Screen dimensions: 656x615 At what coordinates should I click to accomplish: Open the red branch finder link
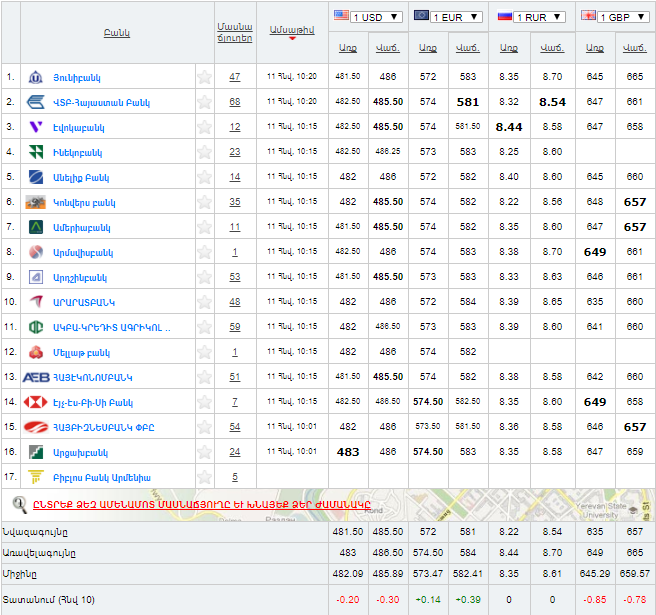pyautogui.click(x=202, y=505)
